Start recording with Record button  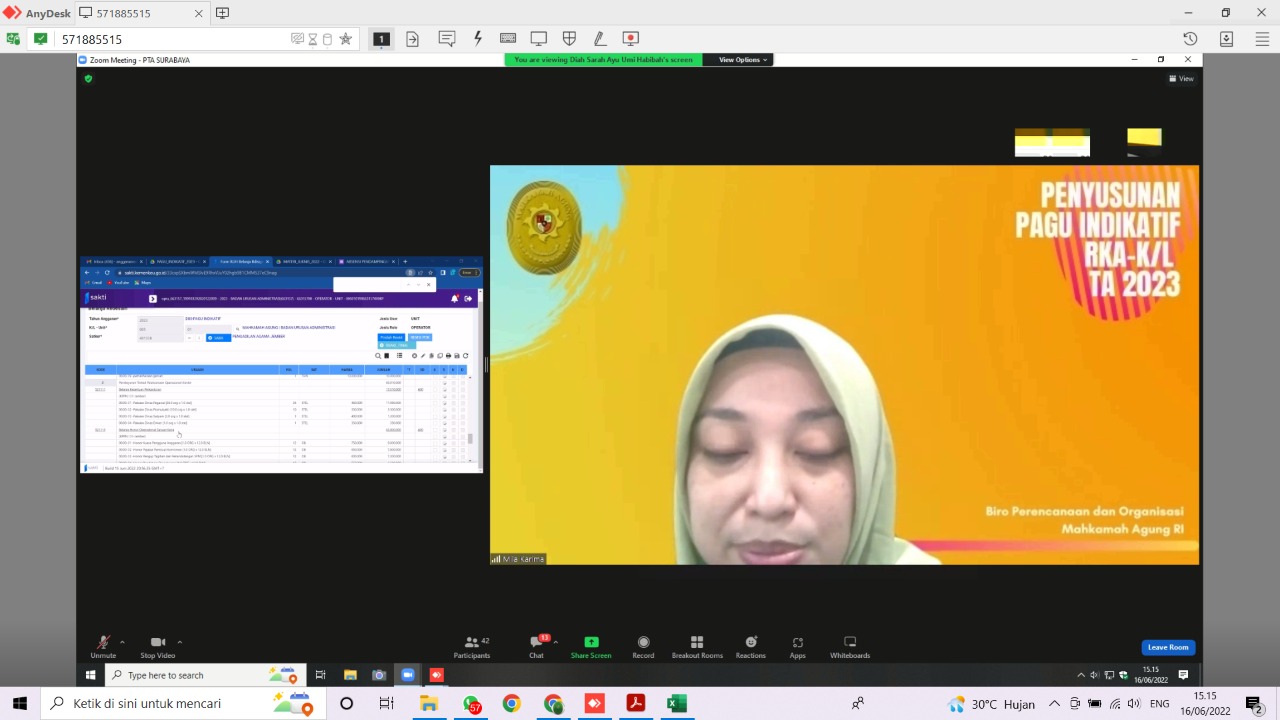[x=643, y=643]
